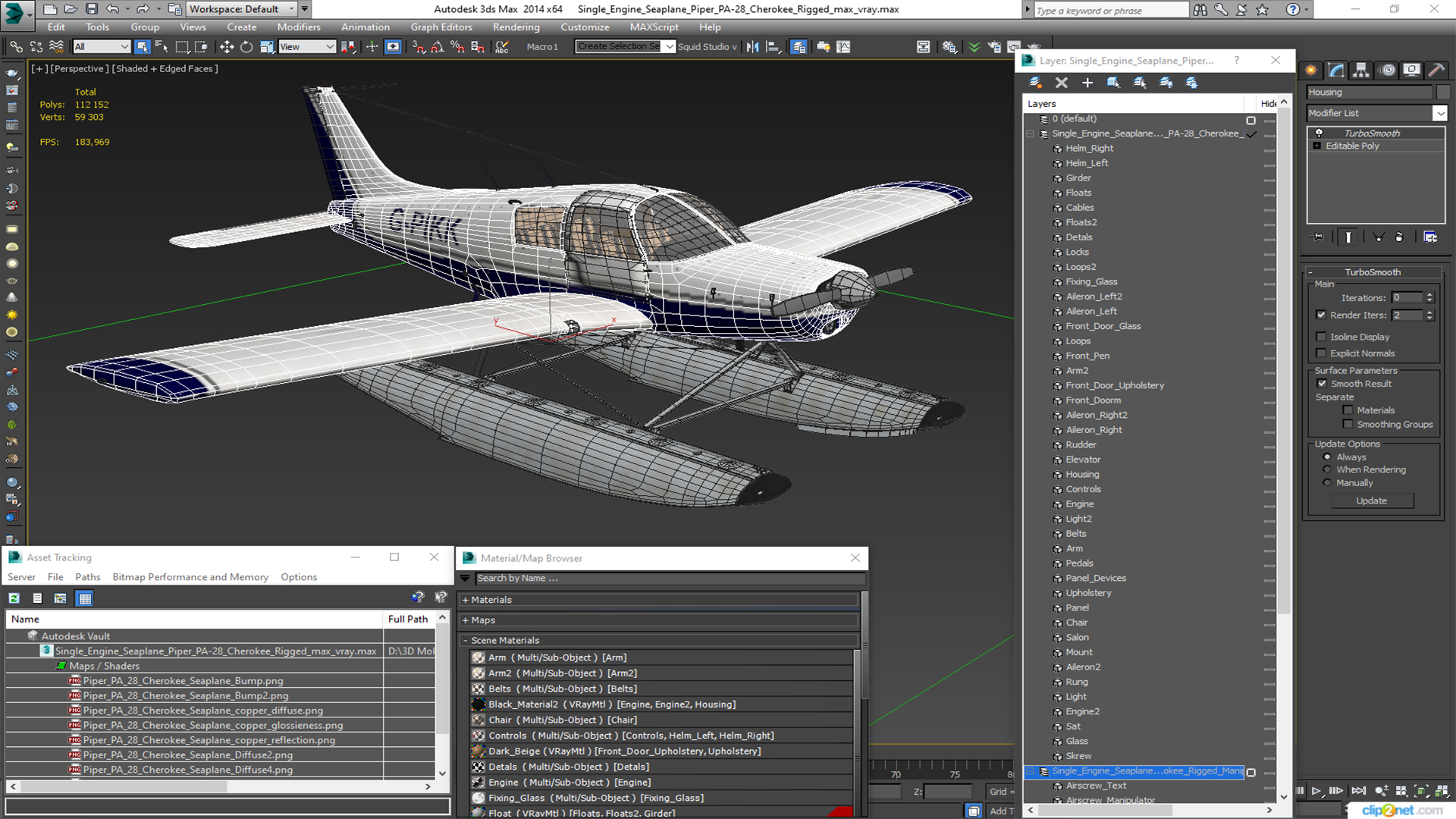Open Create Selection Set dropdown
This screenshot has height=819, width=1456.
coord(669,47)
